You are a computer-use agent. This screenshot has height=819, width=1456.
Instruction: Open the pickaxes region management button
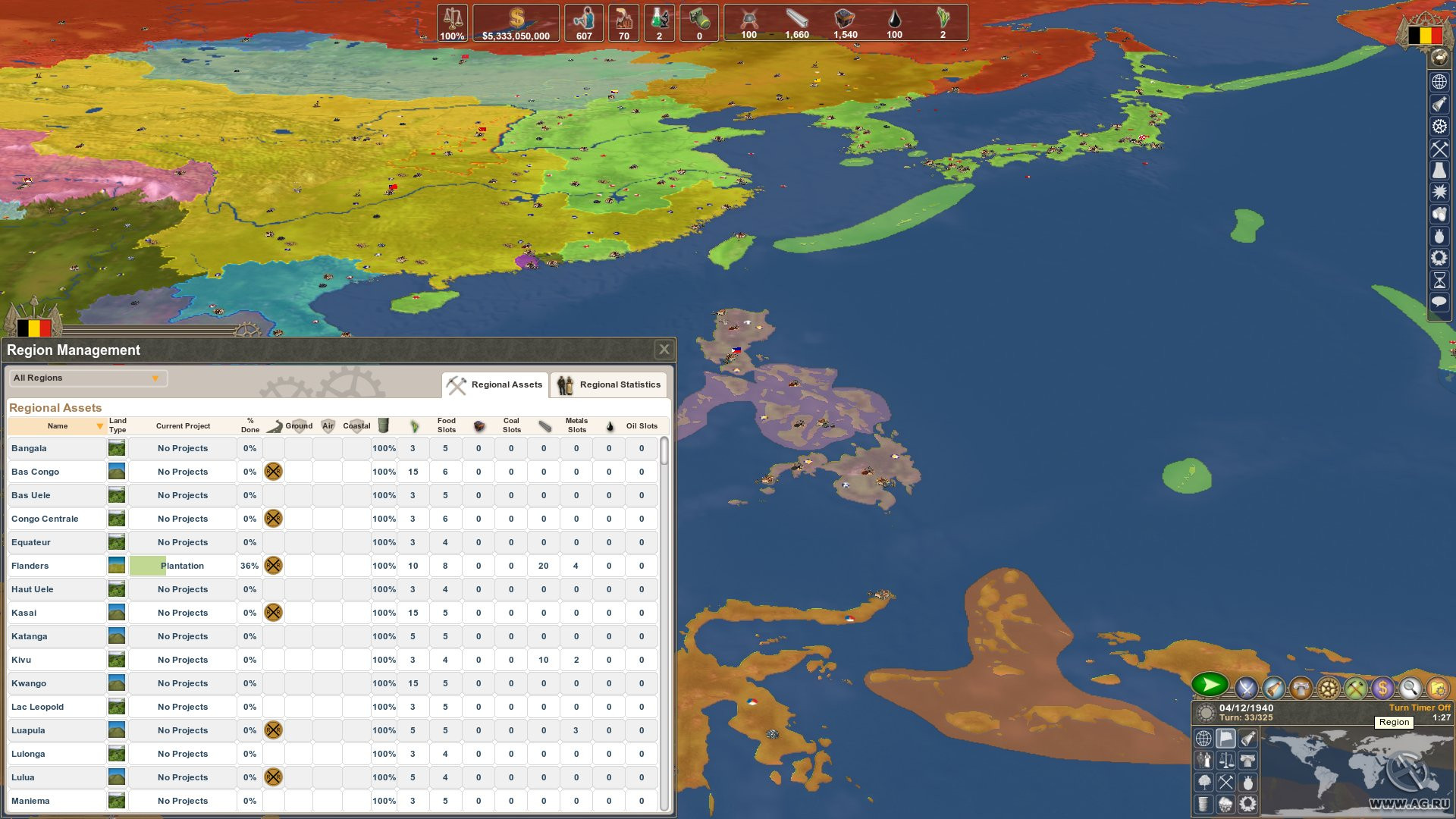click(1355, 689)
